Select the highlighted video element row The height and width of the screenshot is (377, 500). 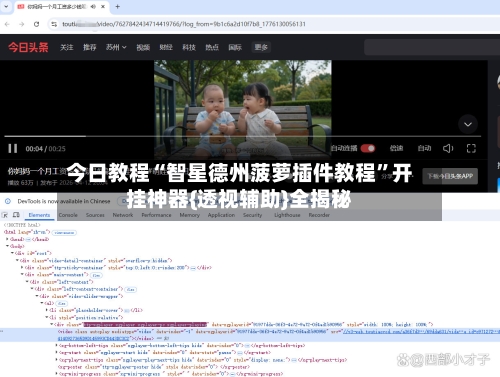pyautogui.click(x=250, y=335)
